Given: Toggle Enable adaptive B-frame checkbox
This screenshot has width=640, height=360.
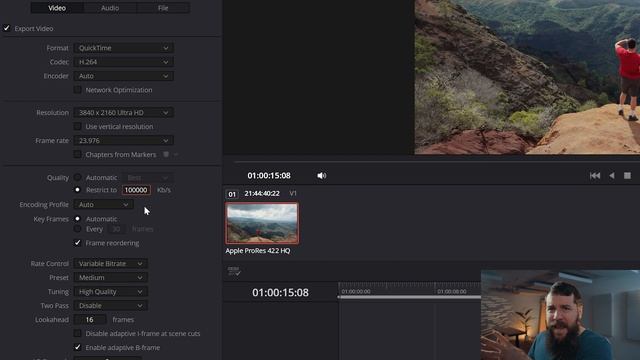Looking at the screenshot, I should click(x=78, y=347).
